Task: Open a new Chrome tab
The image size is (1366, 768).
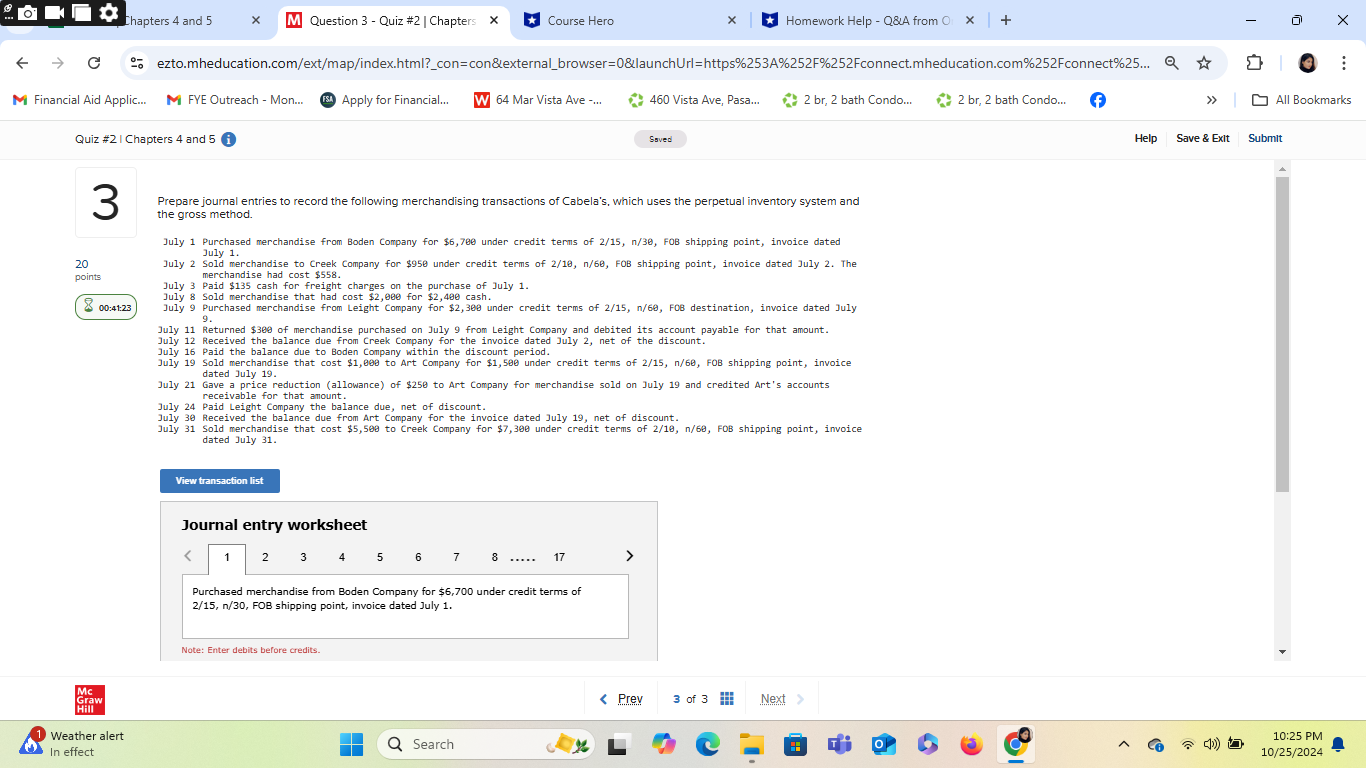Action: pyautogui.click(x=1006, y=20)
